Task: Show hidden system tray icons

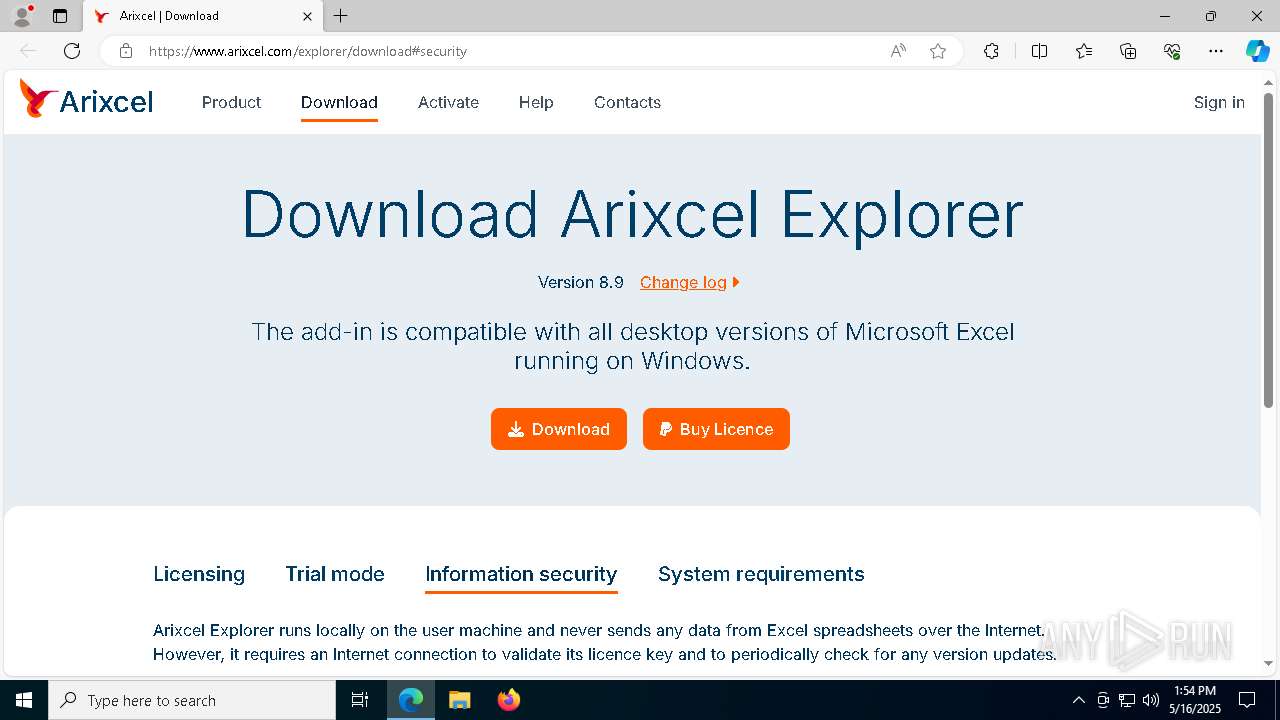Action: [x=1078, y=700]
